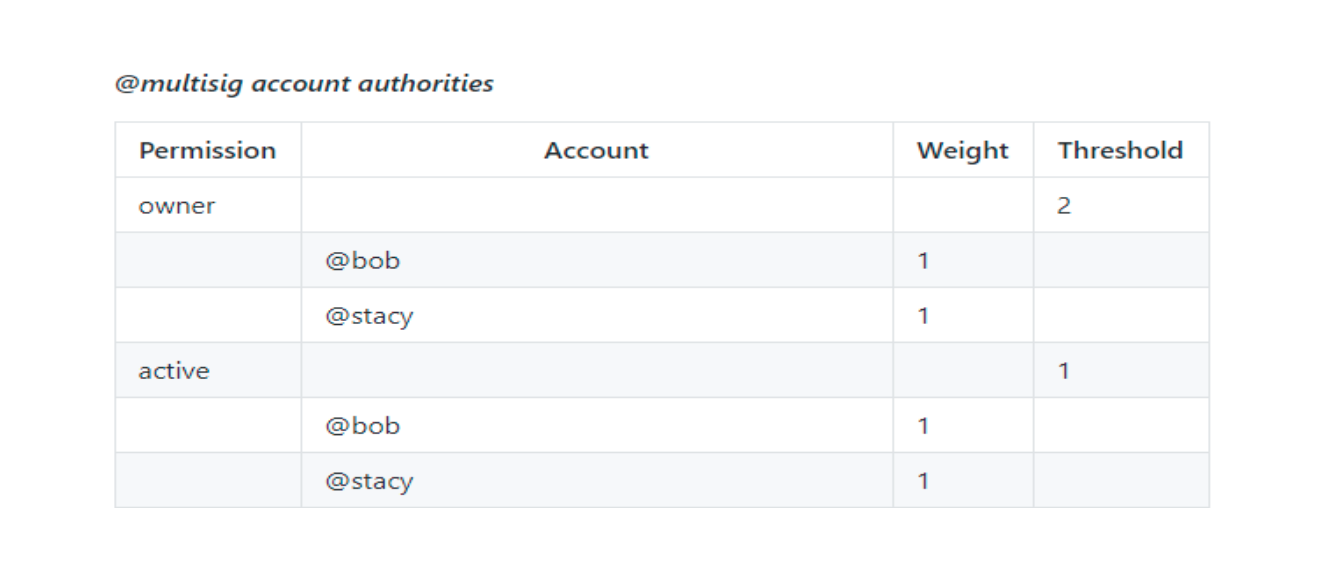Screen dimensions: 1336x562
Task: Click the Threshold column header
Action: (x=1121, y=150)
